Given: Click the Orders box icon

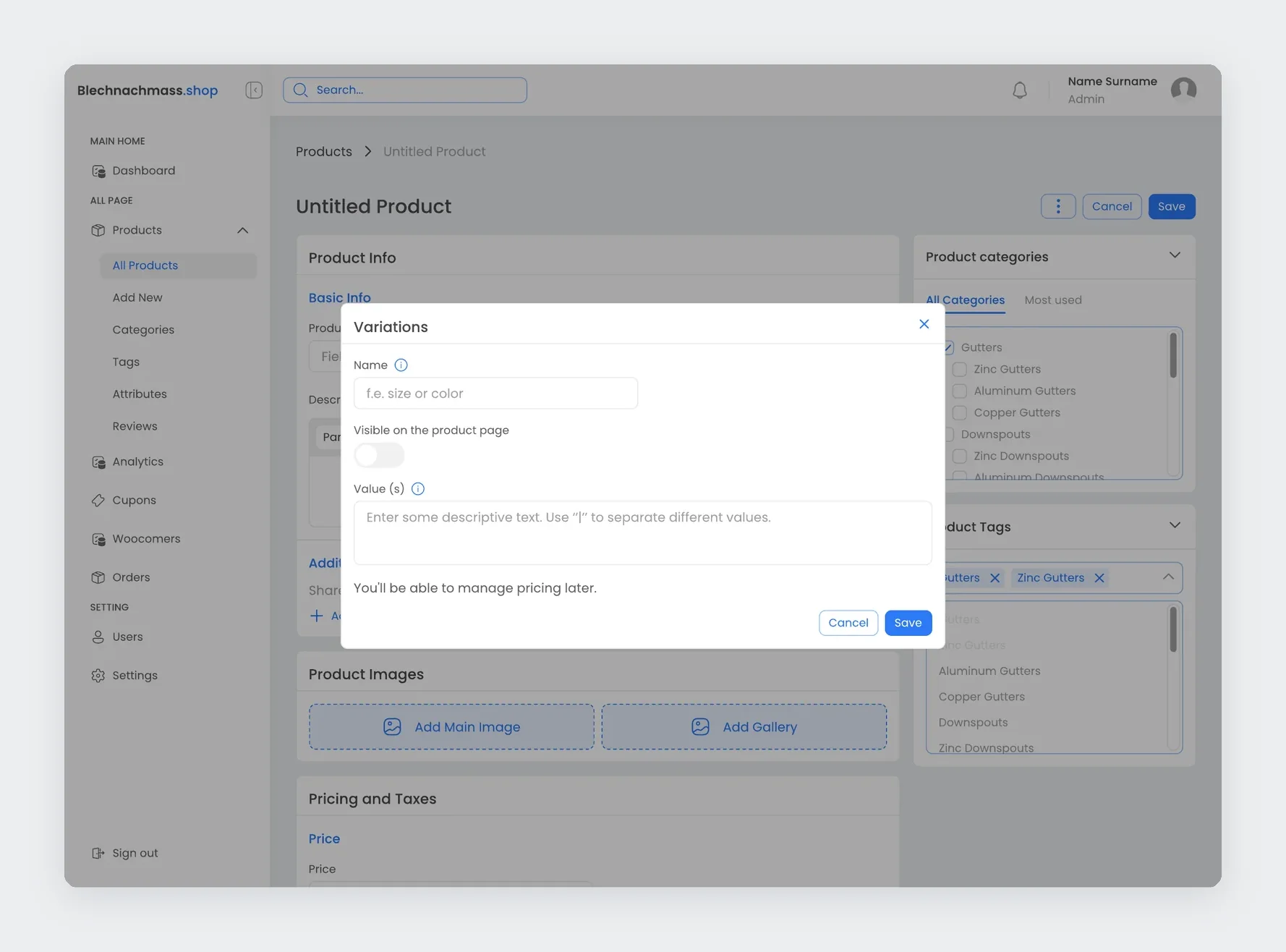Looking at the screenshot, I should tap(98, 577).
